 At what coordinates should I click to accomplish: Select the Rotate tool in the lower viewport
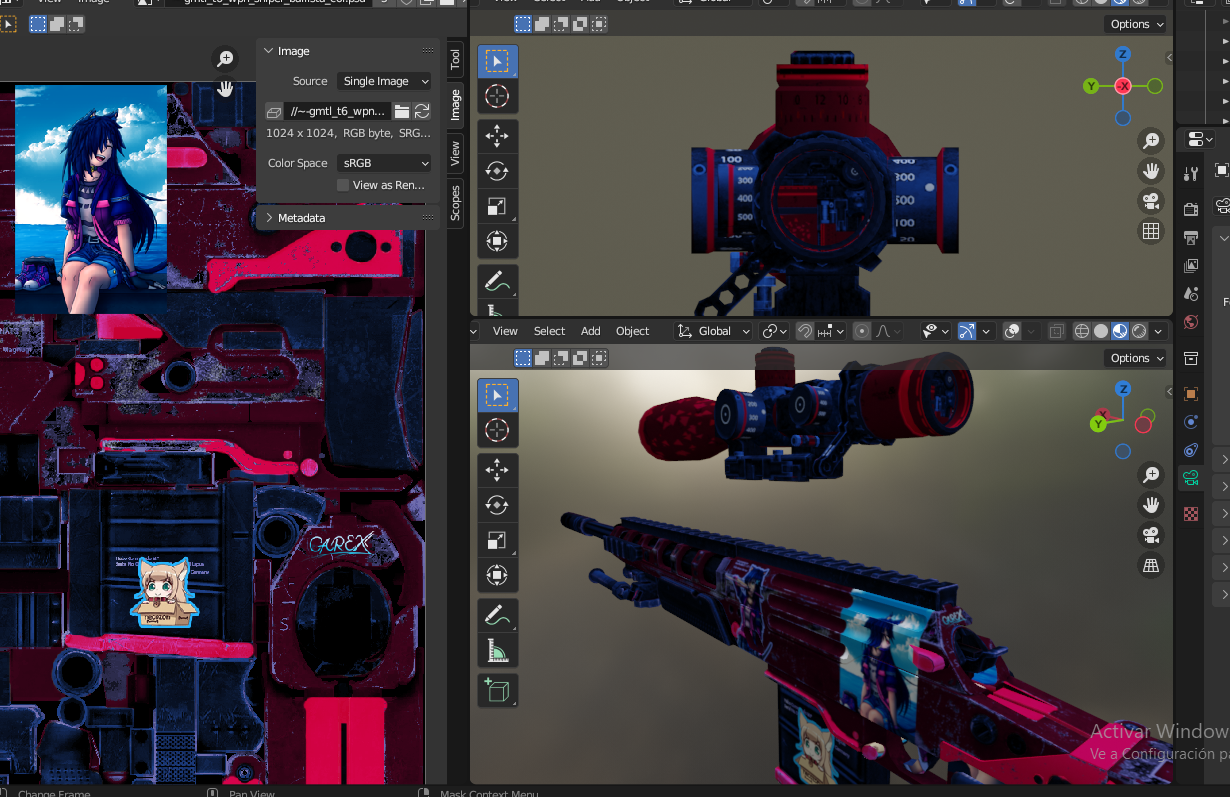click(497, 505)
